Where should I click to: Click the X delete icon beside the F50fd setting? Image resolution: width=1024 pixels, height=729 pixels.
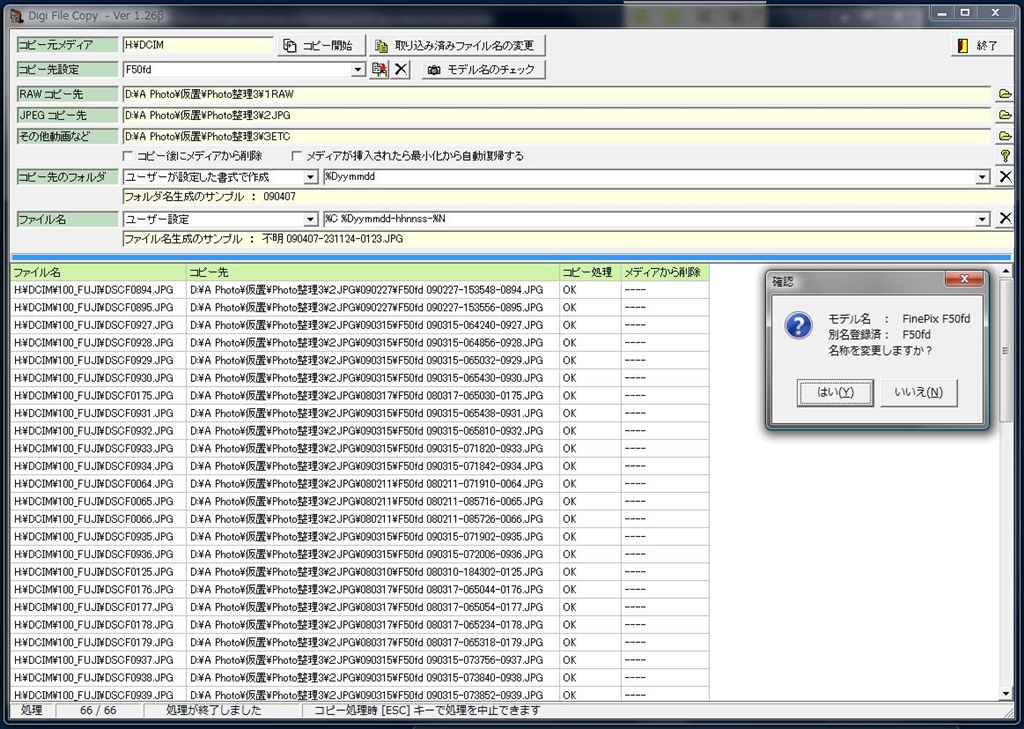tap(401, 69)
